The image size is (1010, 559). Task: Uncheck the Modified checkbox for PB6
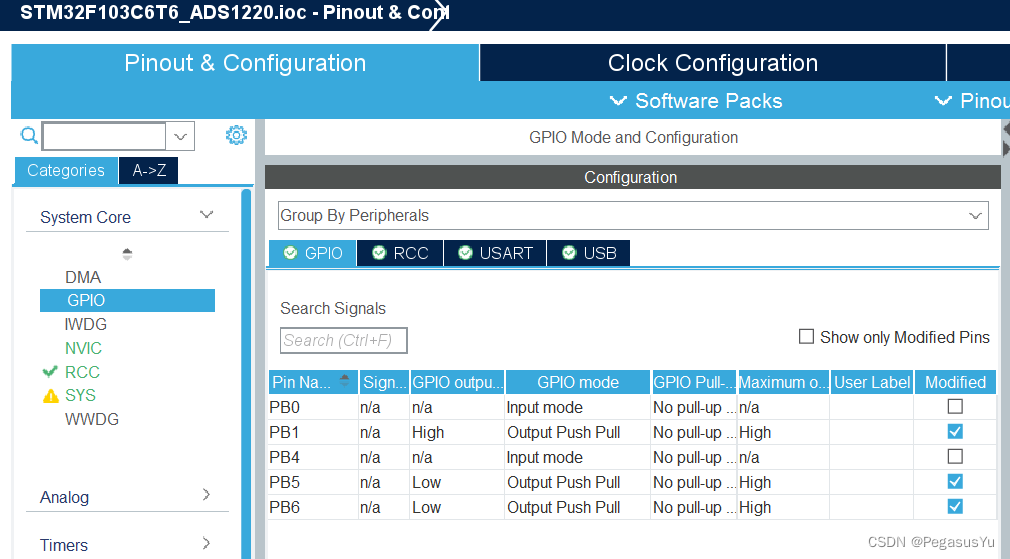[955, 507]
